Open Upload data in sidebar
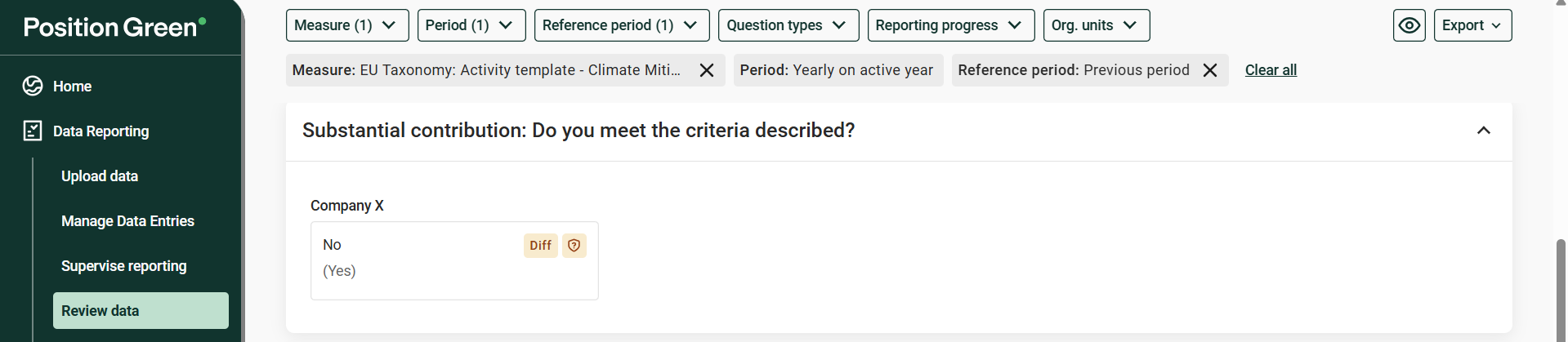The height and width of the screenshot is (342, 1568). click(100, 176)
